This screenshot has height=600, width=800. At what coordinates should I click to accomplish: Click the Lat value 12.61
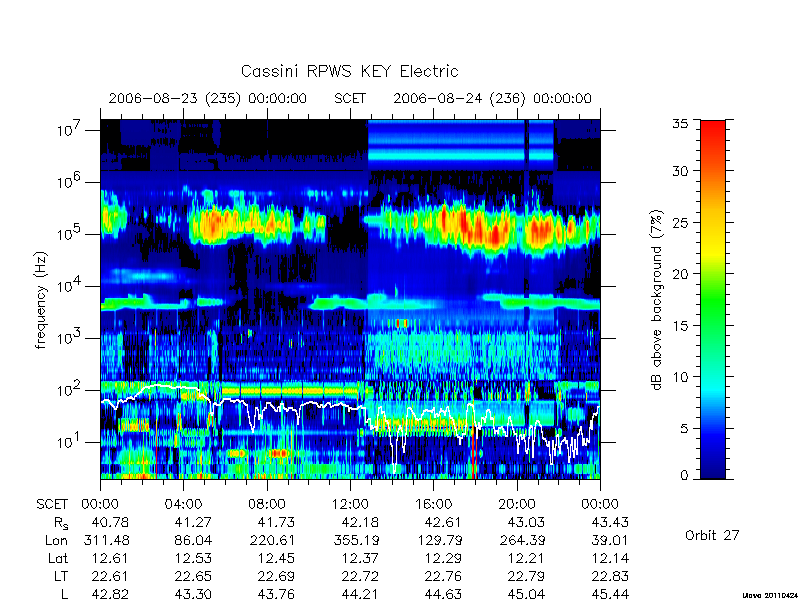tap(110, 558)
